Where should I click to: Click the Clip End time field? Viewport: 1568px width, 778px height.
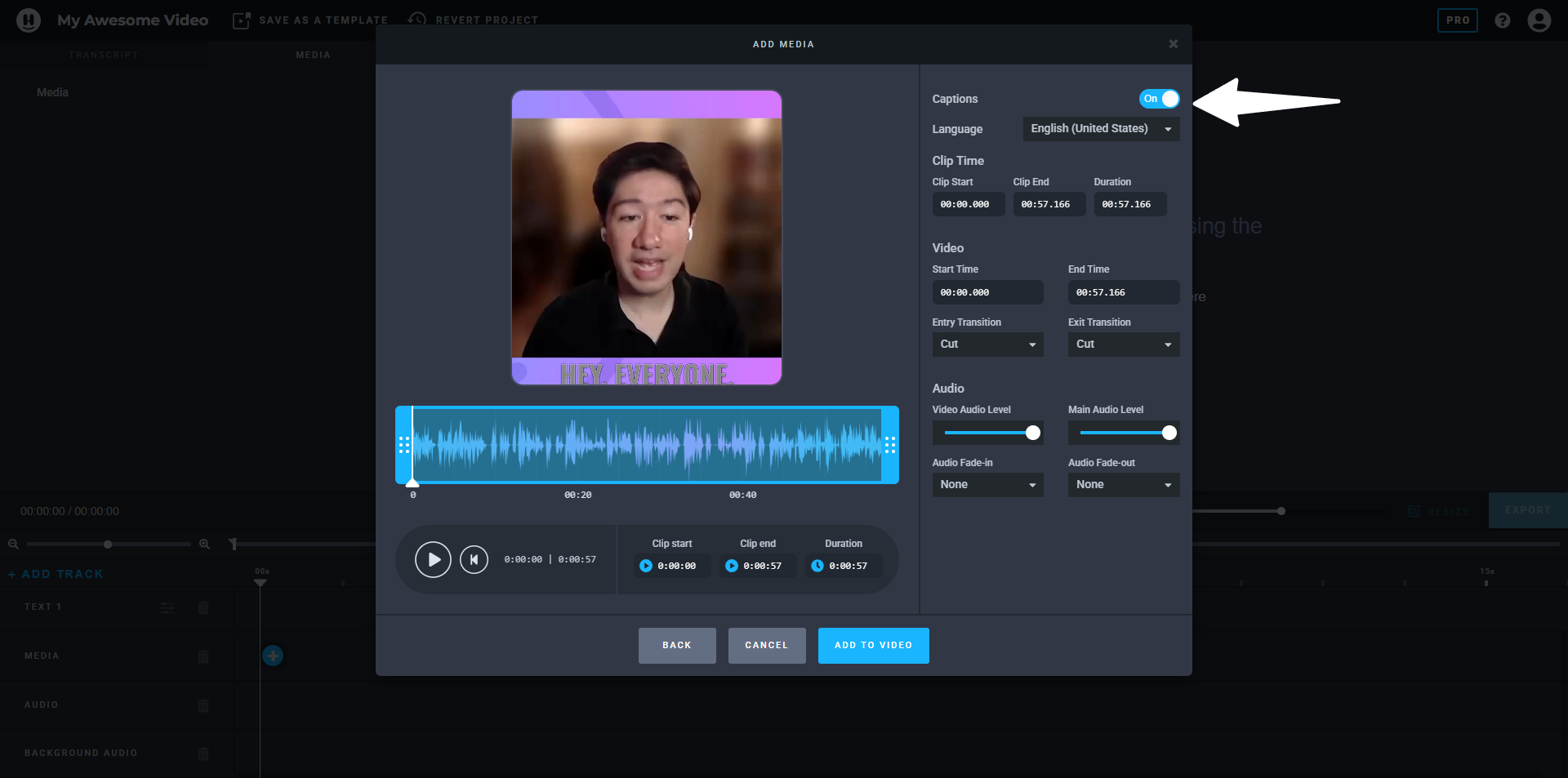point(1049,204)
